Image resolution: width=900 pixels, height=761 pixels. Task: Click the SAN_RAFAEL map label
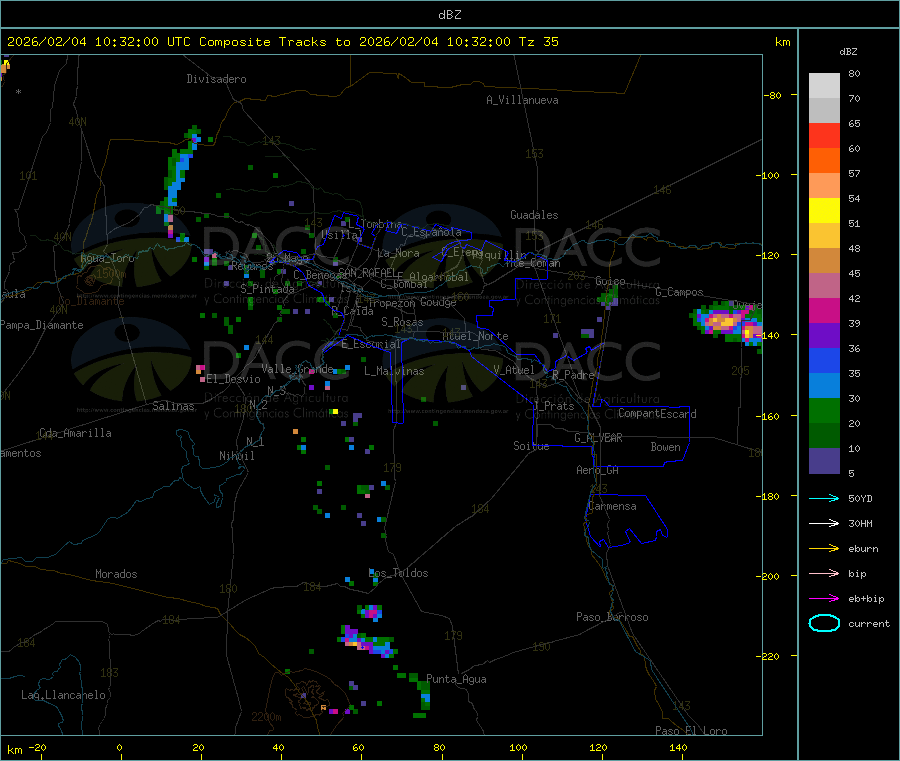[x=367, y=272]
